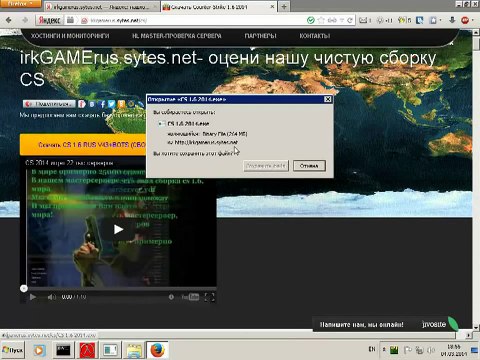
Task: Click the browser forward arrow
Action: [25, 20]
